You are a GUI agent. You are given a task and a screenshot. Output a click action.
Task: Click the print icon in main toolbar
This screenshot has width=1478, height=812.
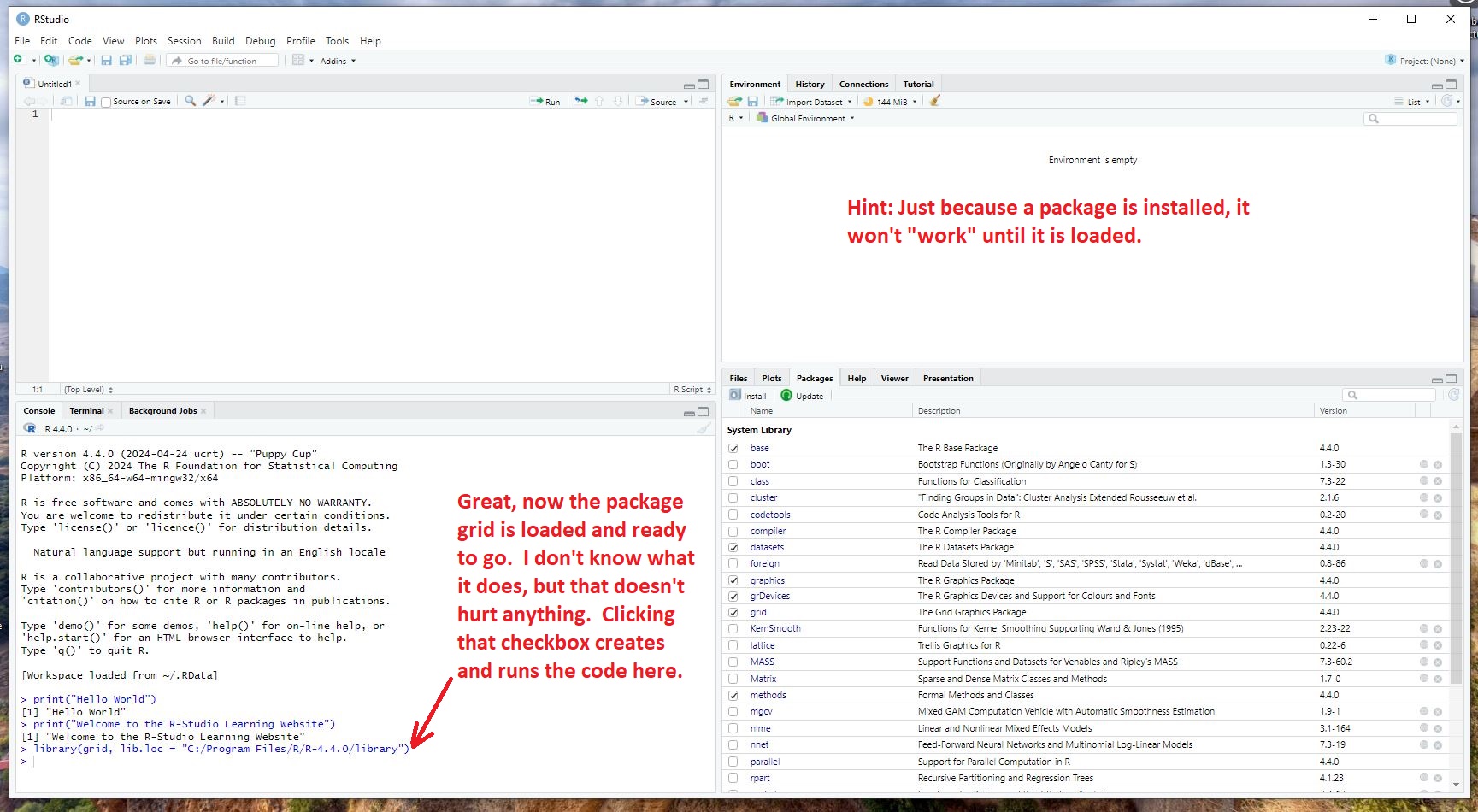click(150, 61)
